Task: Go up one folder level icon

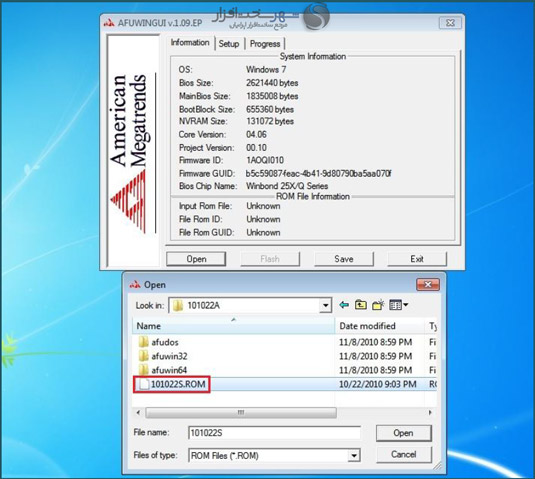Action: pos(360,305)
